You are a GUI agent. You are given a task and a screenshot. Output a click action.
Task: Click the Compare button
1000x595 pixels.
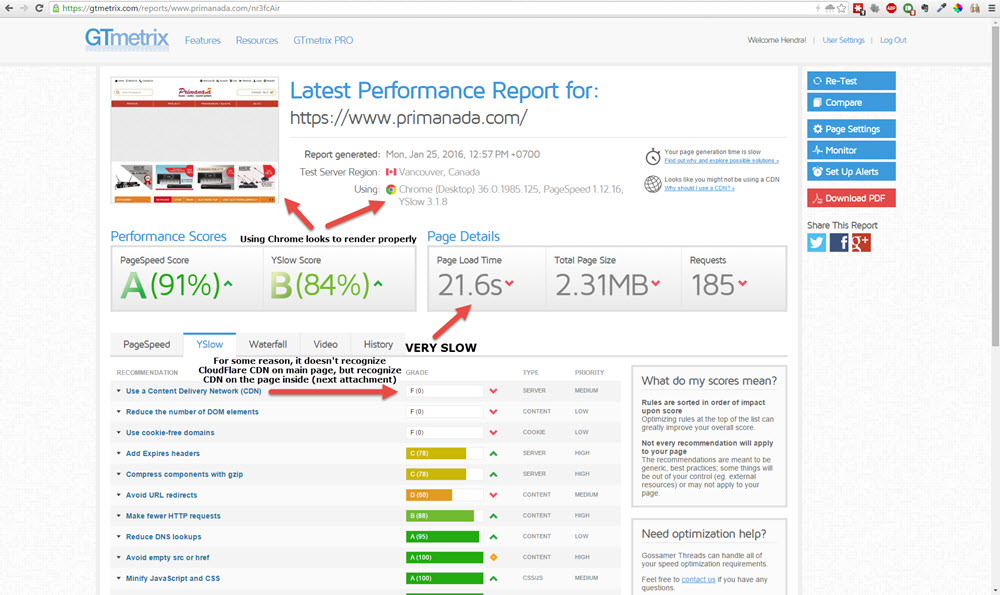pyautogui.click(x=851, y=103)
